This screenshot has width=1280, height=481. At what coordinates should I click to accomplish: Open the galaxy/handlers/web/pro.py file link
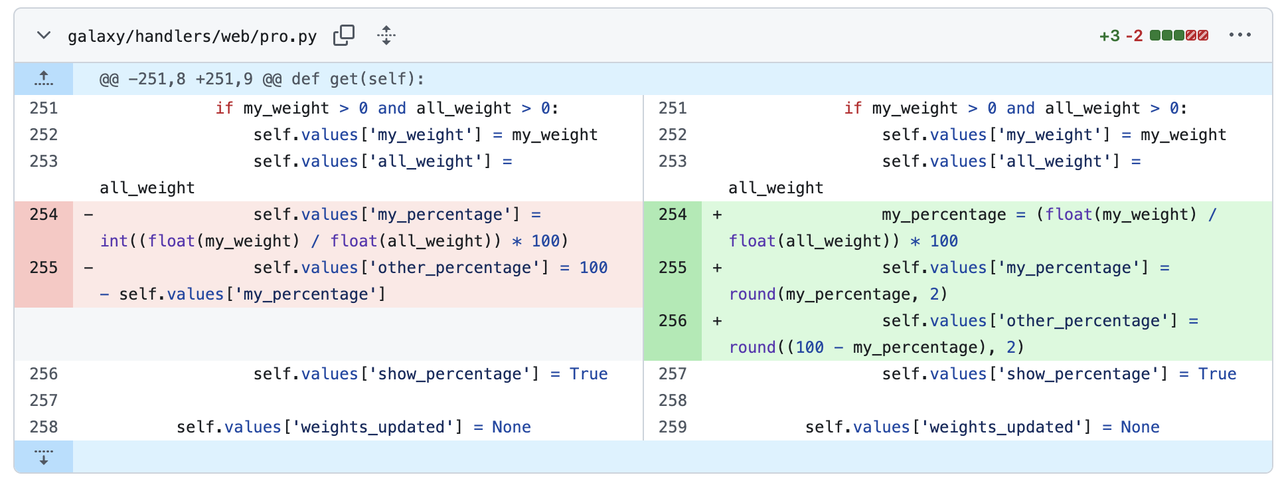click(x=192, y=36)
